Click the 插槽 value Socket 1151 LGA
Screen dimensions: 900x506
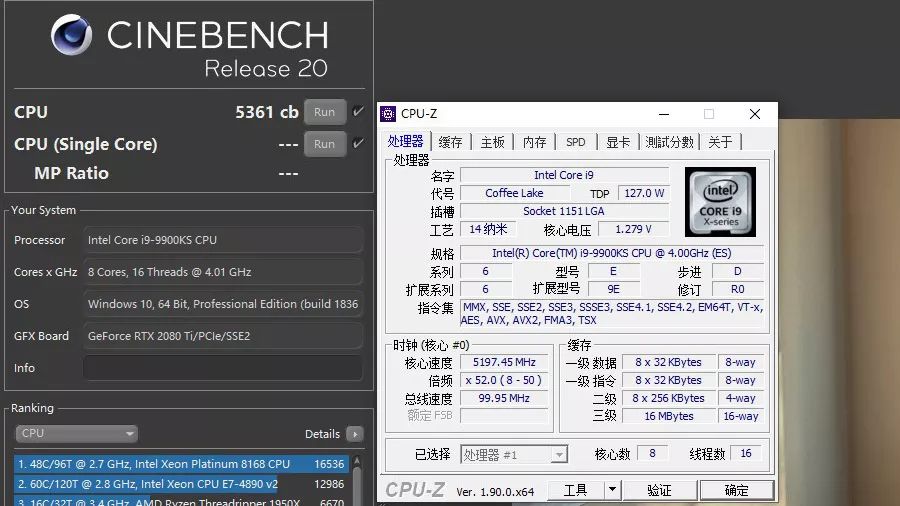[564, 211]
